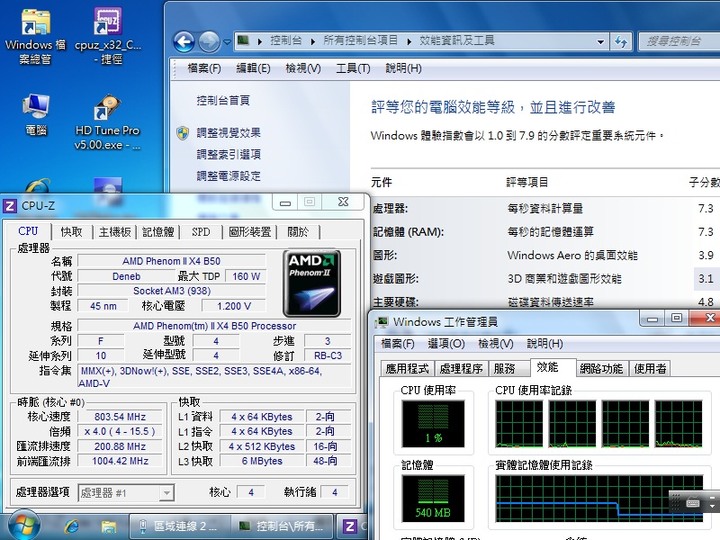Screen dimensions: 720x540
Task: Click the Control Panel search box
Action: [x=679, y=42]
